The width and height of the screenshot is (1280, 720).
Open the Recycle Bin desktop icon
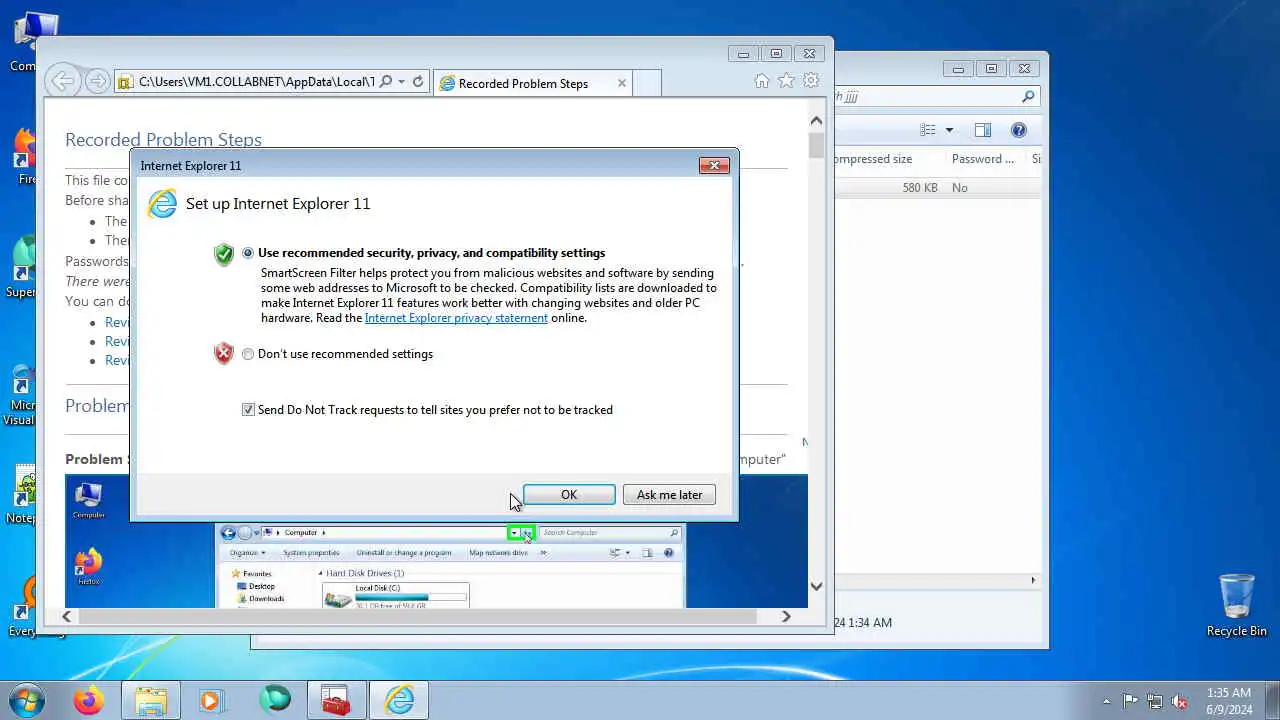1237,604
